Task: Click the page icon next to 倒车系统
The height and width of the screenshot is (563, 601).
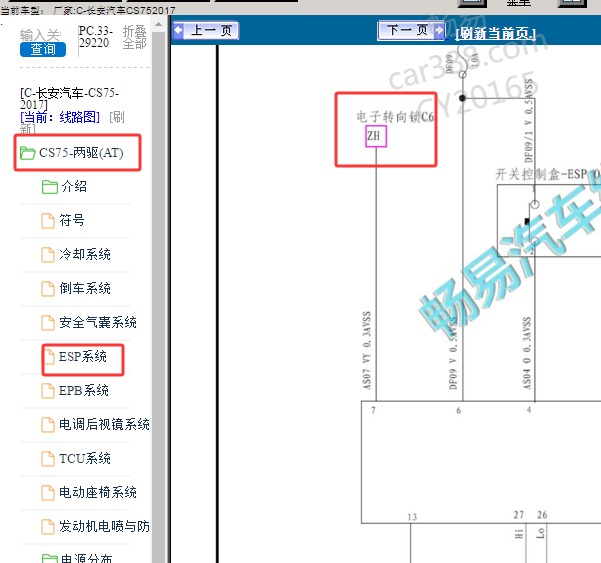Action: 48,289
